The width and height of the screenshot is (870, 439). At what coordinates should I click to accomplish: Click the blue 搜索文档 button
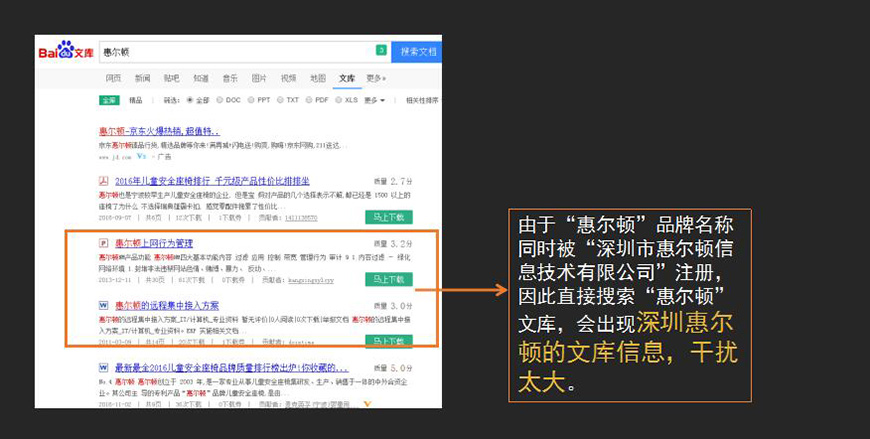[x=417, y=51]
